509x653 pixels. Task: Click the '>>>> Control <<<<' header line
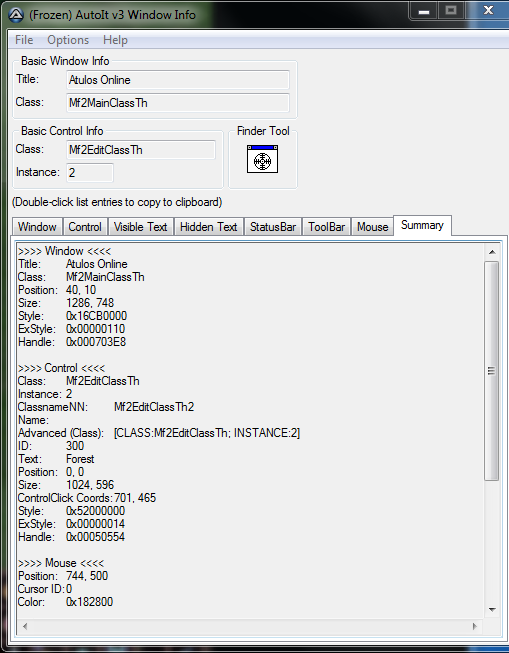pos(62,368)
